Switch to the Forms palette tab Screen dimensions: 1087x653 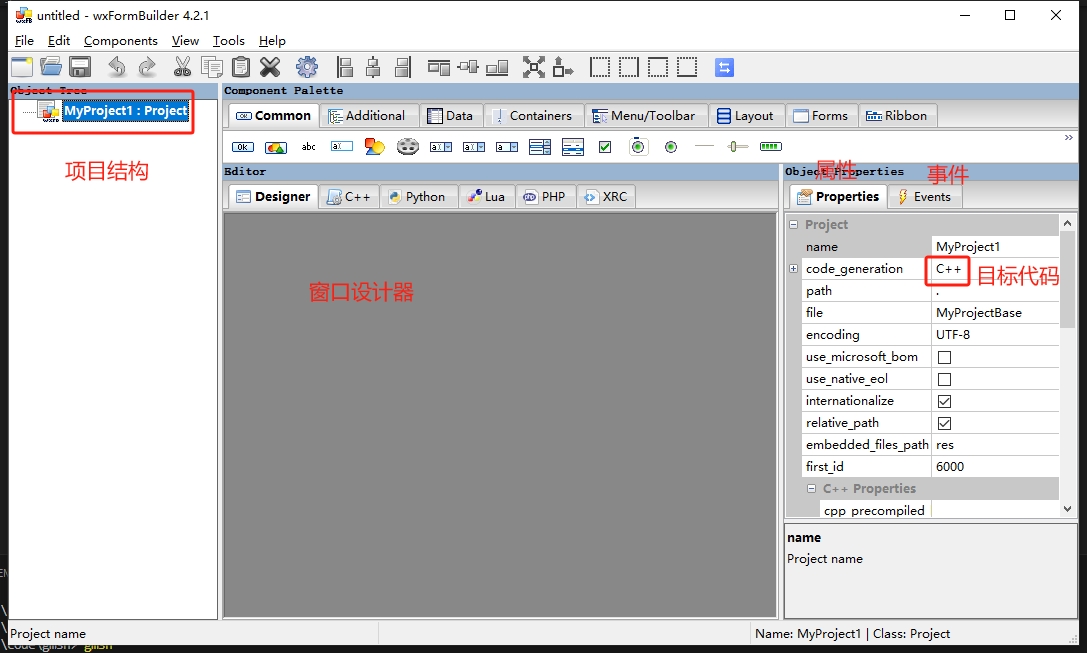(x=821, y=116)
